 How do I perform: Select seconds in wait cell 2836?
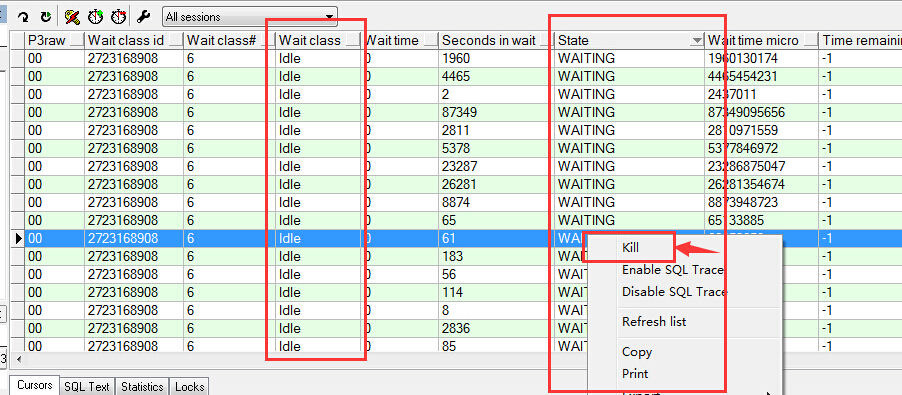pyautogui.click(x=497, y=328)
